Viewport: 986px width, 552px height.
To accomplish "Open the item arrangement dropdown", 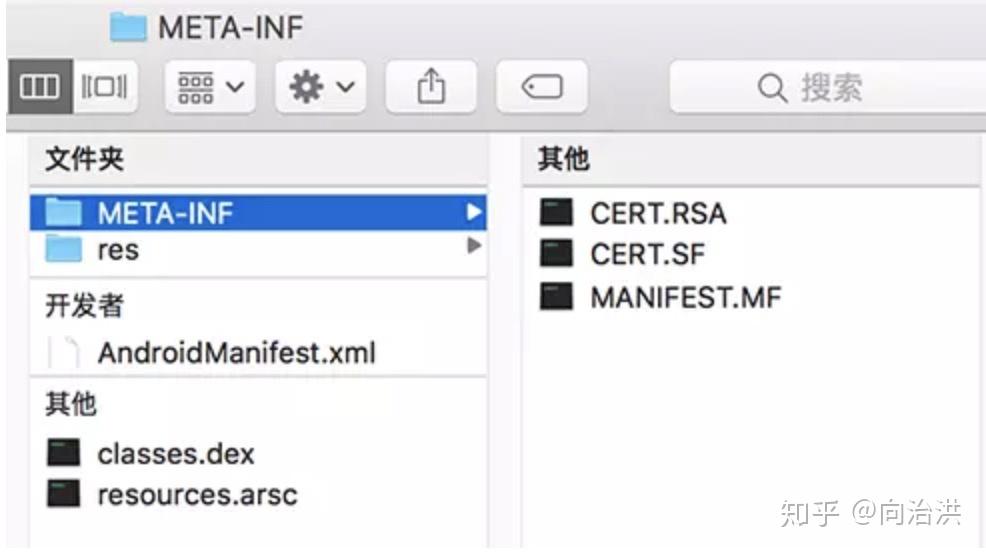I will click(x=210, y=86).
